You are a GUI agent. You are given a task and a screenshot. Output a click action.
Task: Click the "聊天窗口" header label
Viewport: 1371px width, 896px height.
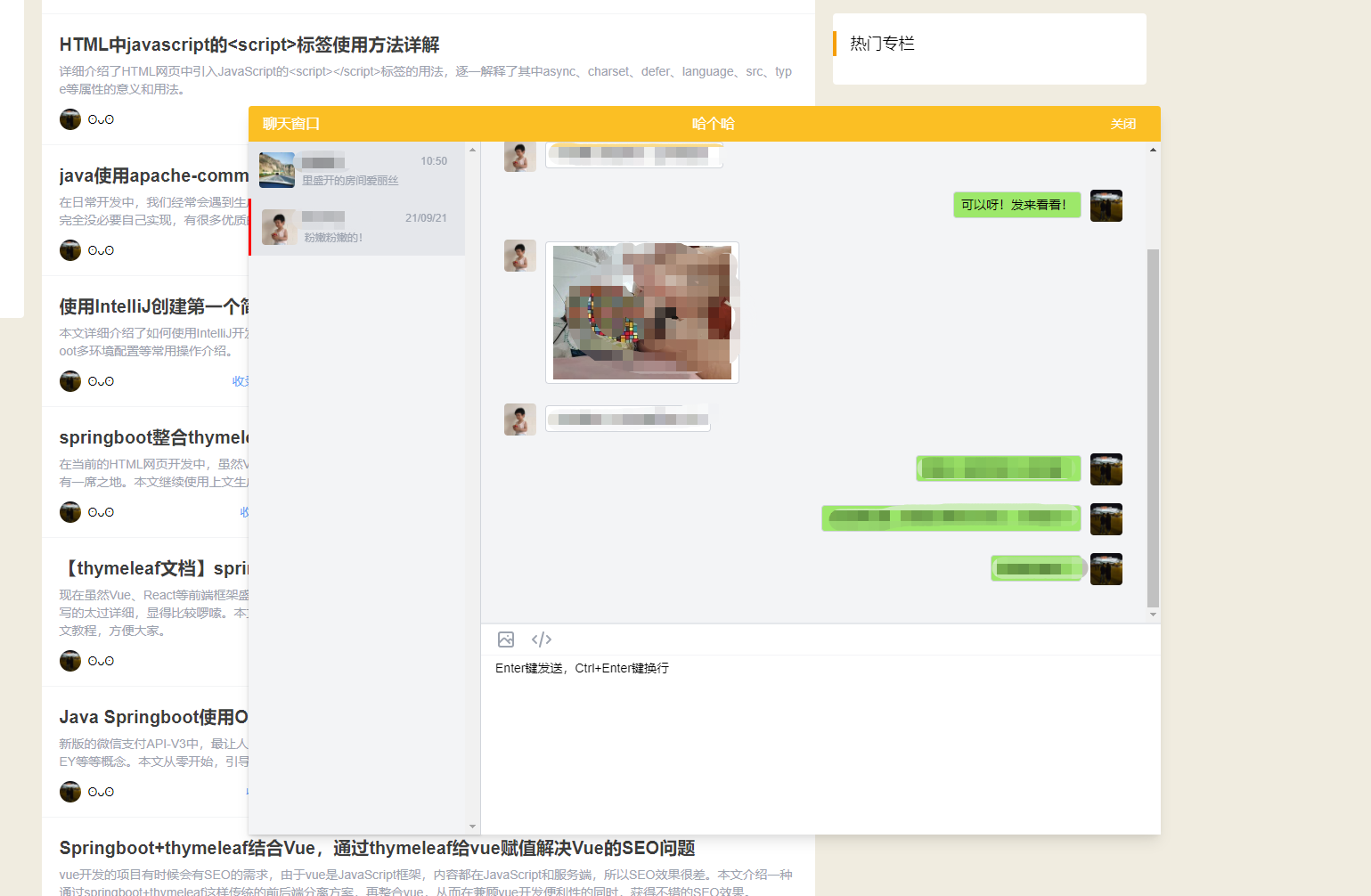point(290,124)
